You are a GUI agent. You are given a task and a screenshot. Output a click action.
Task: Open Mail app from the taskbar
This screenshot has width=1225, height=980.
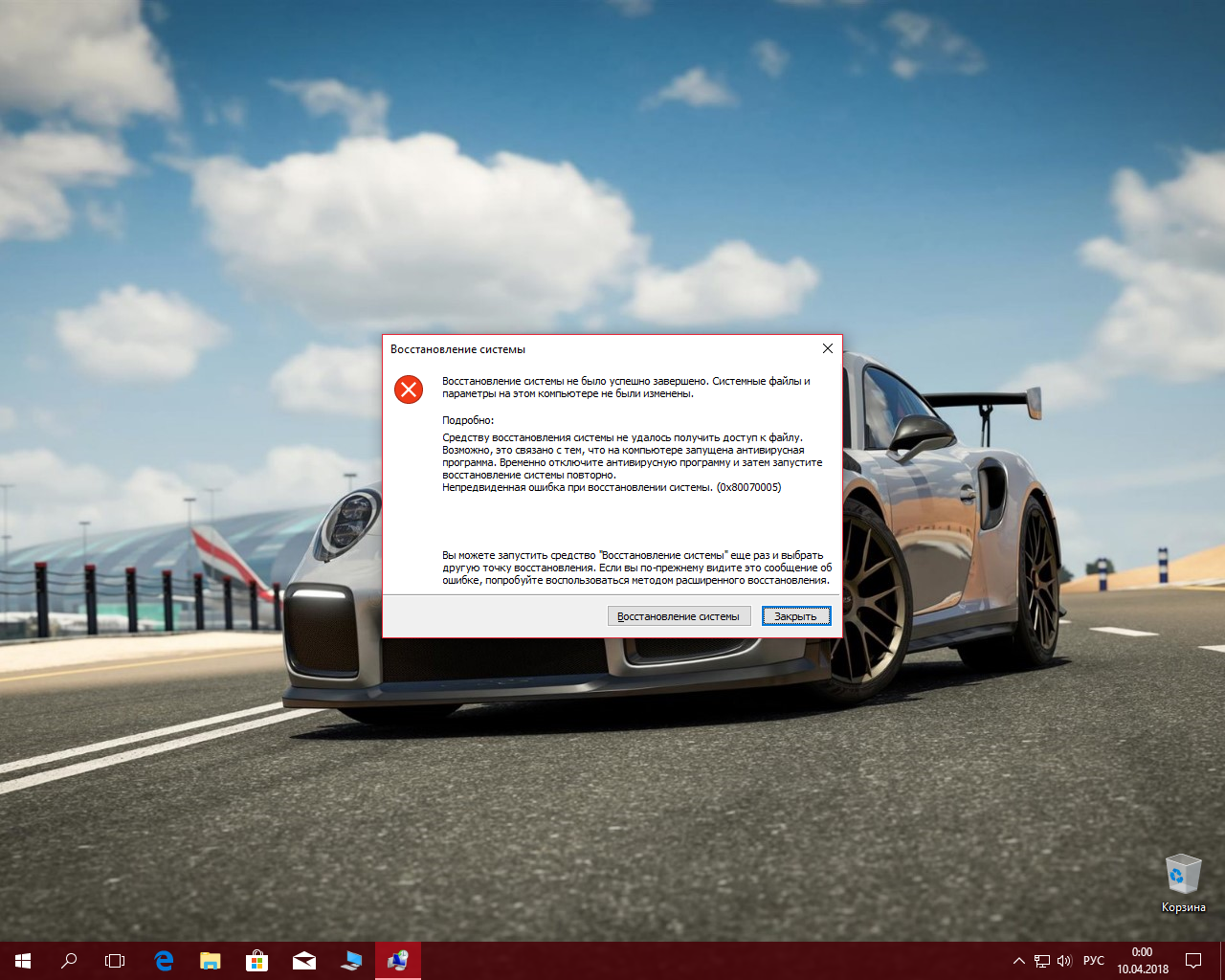pos(303,961)
